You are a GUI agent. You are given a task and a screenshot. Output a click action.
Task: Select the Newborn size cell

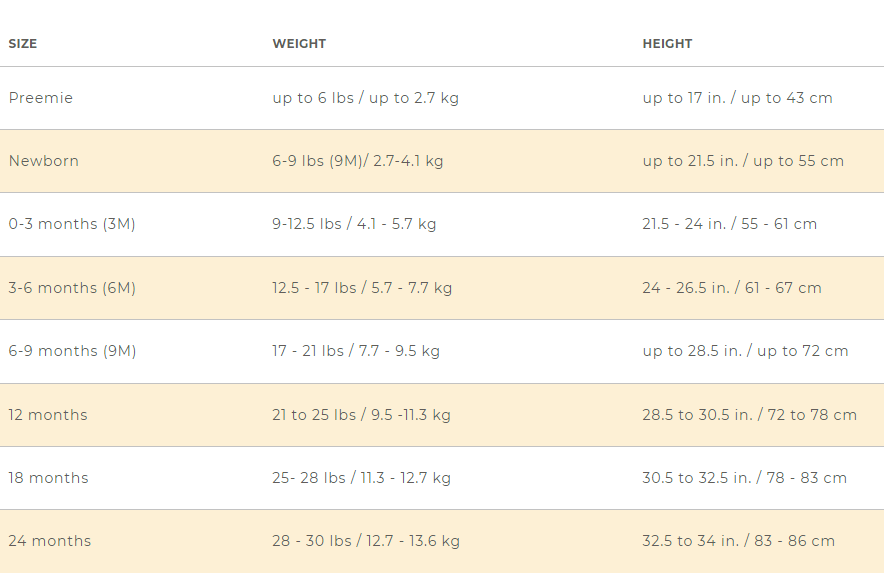[x=43, y=161]
